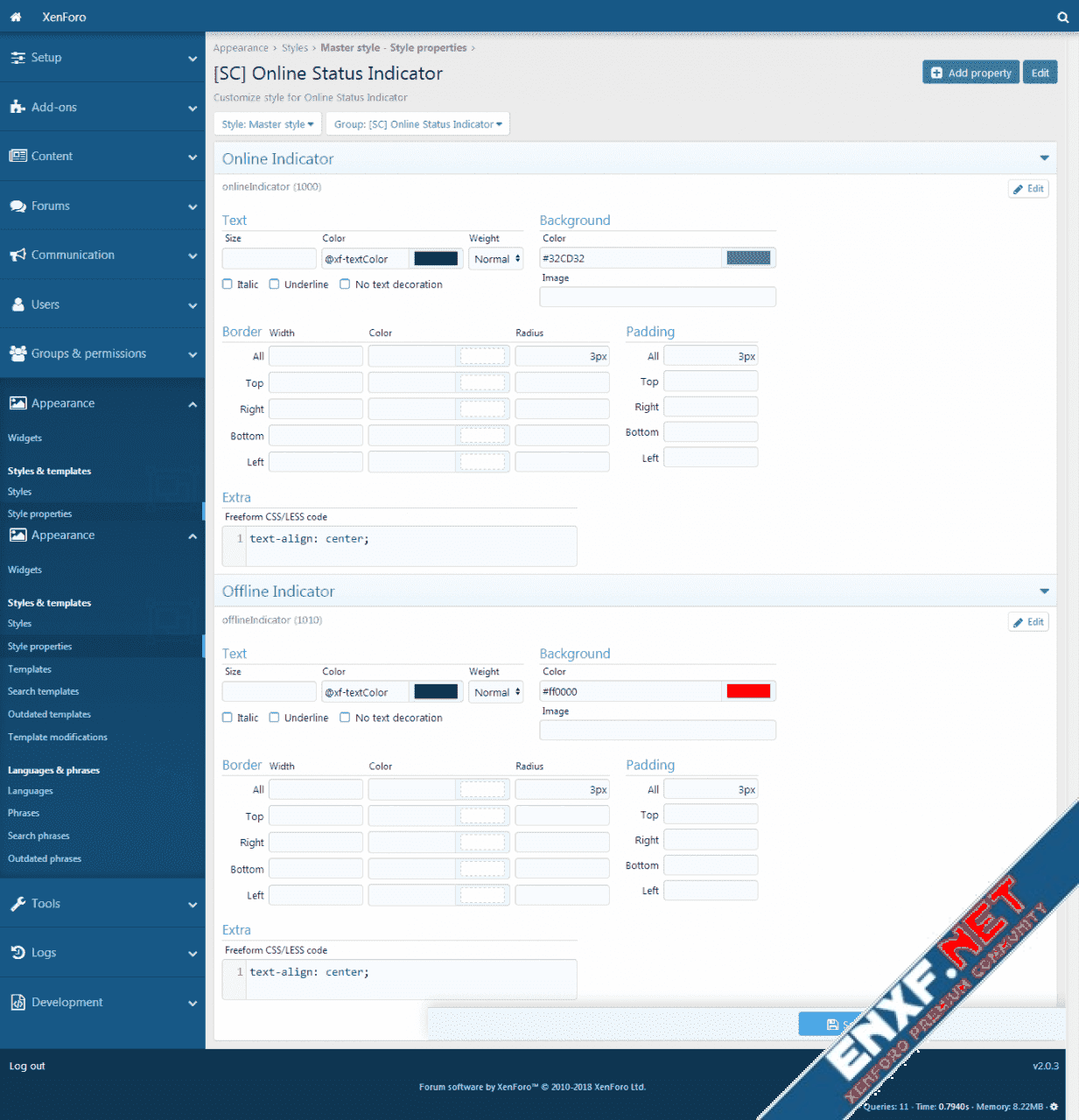The width and height of the screenshot is (1079, 1120).
Task: Open search with the magnifier icon
Action: (1062, 17)
